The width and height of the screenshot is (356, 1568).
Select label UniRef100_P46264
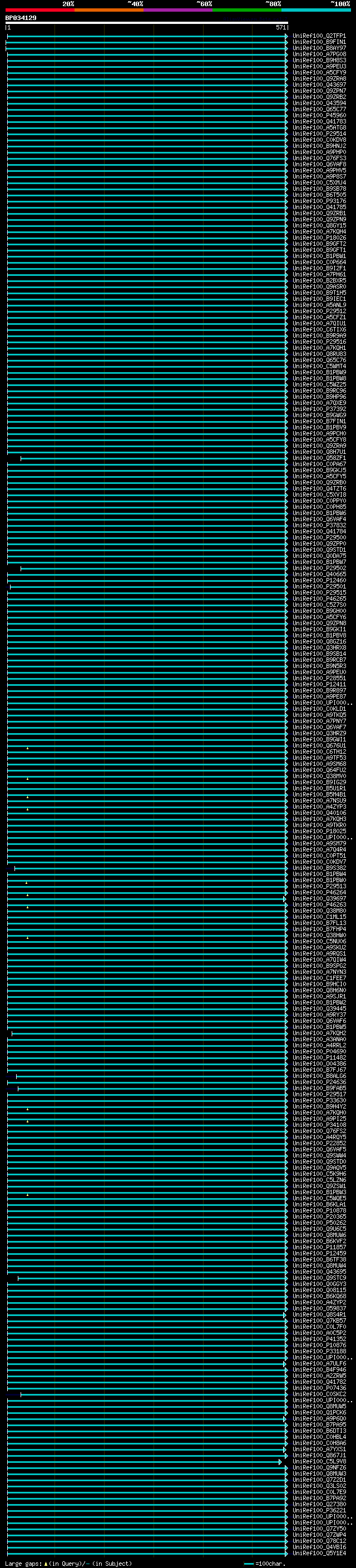pyautogui.click(x=319, y=892)
